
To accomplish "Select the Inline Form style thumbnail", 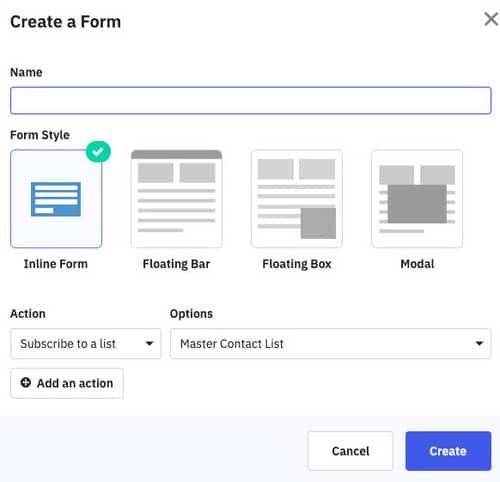I will [56, 199].
